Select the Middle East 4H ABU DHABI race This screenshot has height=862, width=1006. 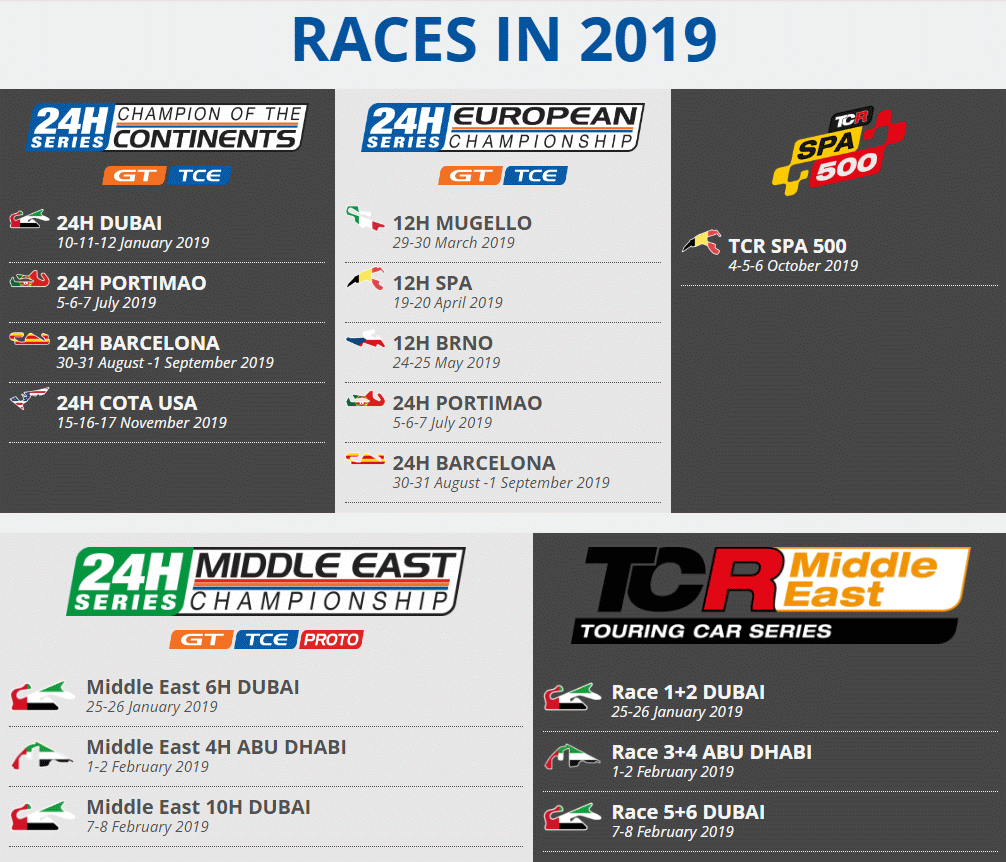click(x=216, y=747)
